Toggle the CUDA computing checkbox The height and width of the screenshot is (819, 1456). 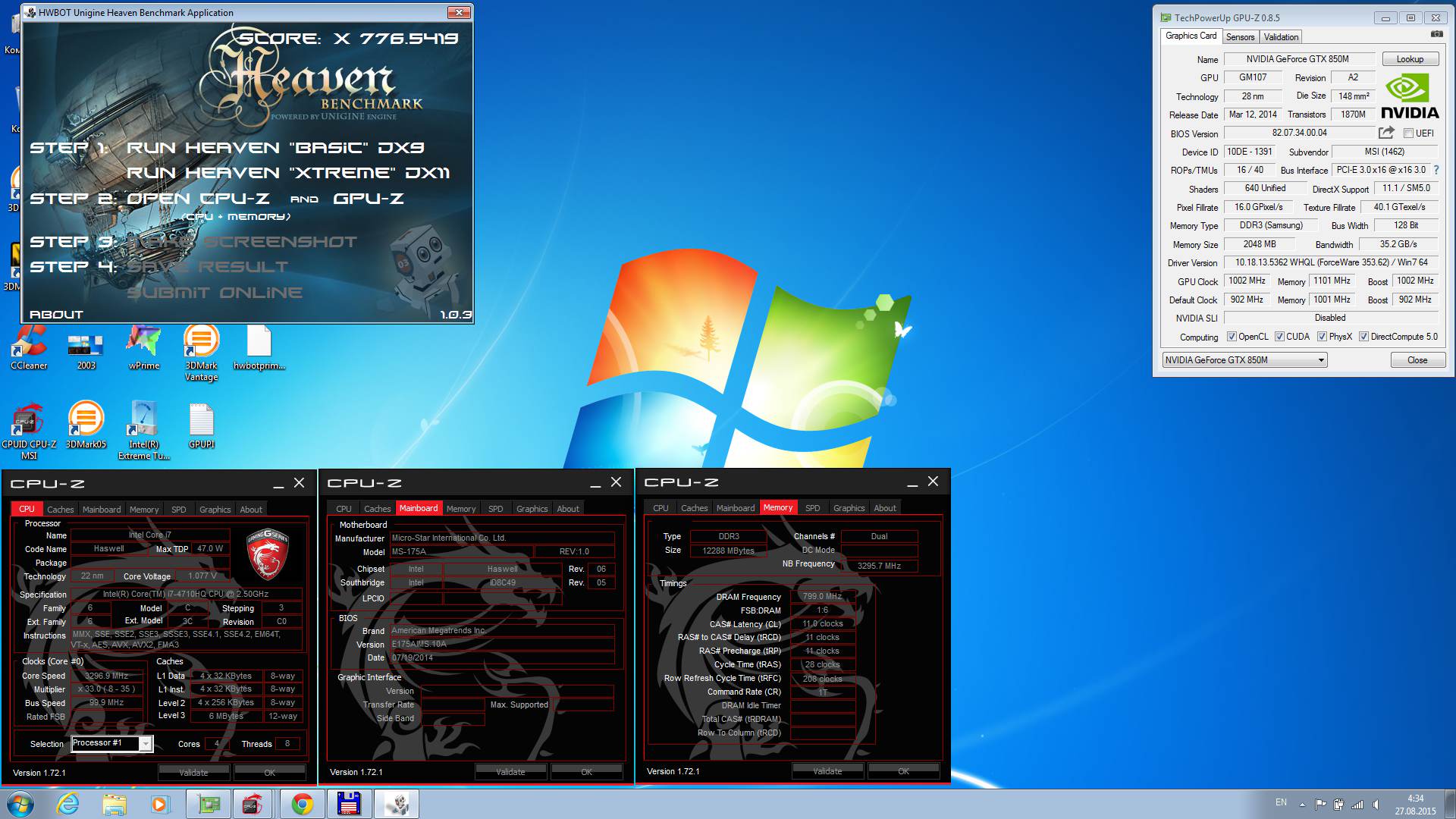1279,337
